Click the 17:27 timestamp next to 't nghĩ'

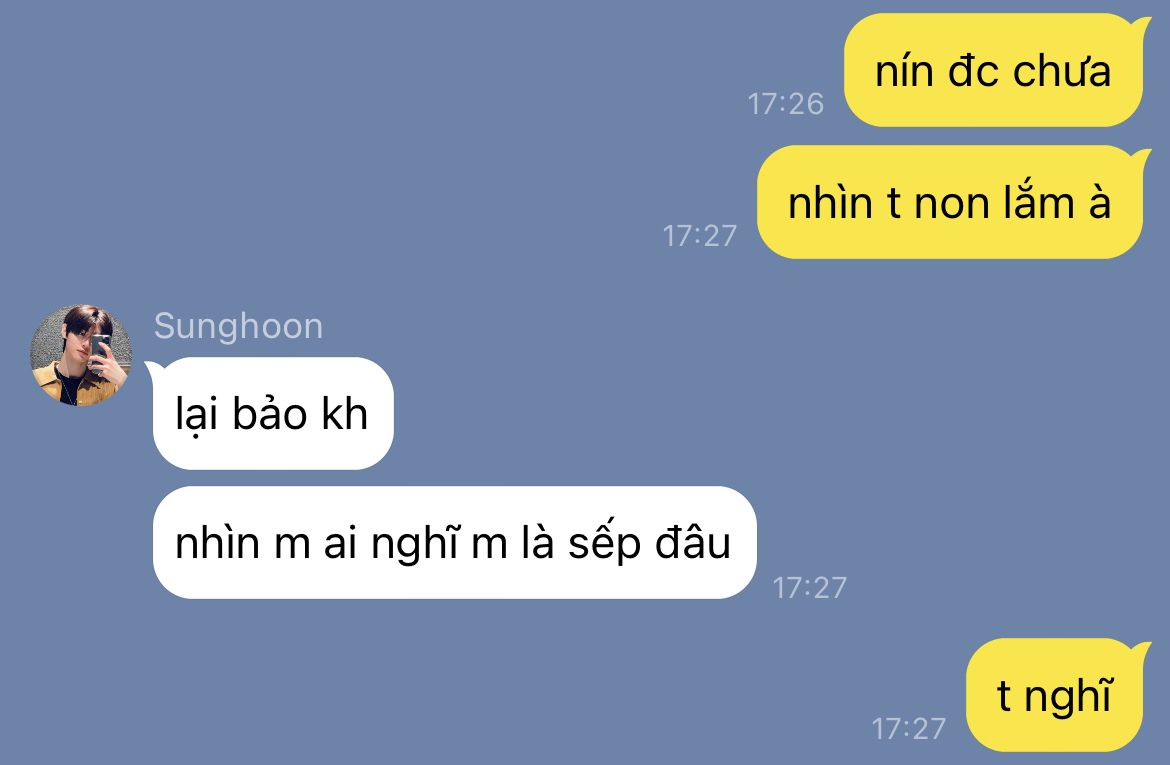click(x=909, y=728)
